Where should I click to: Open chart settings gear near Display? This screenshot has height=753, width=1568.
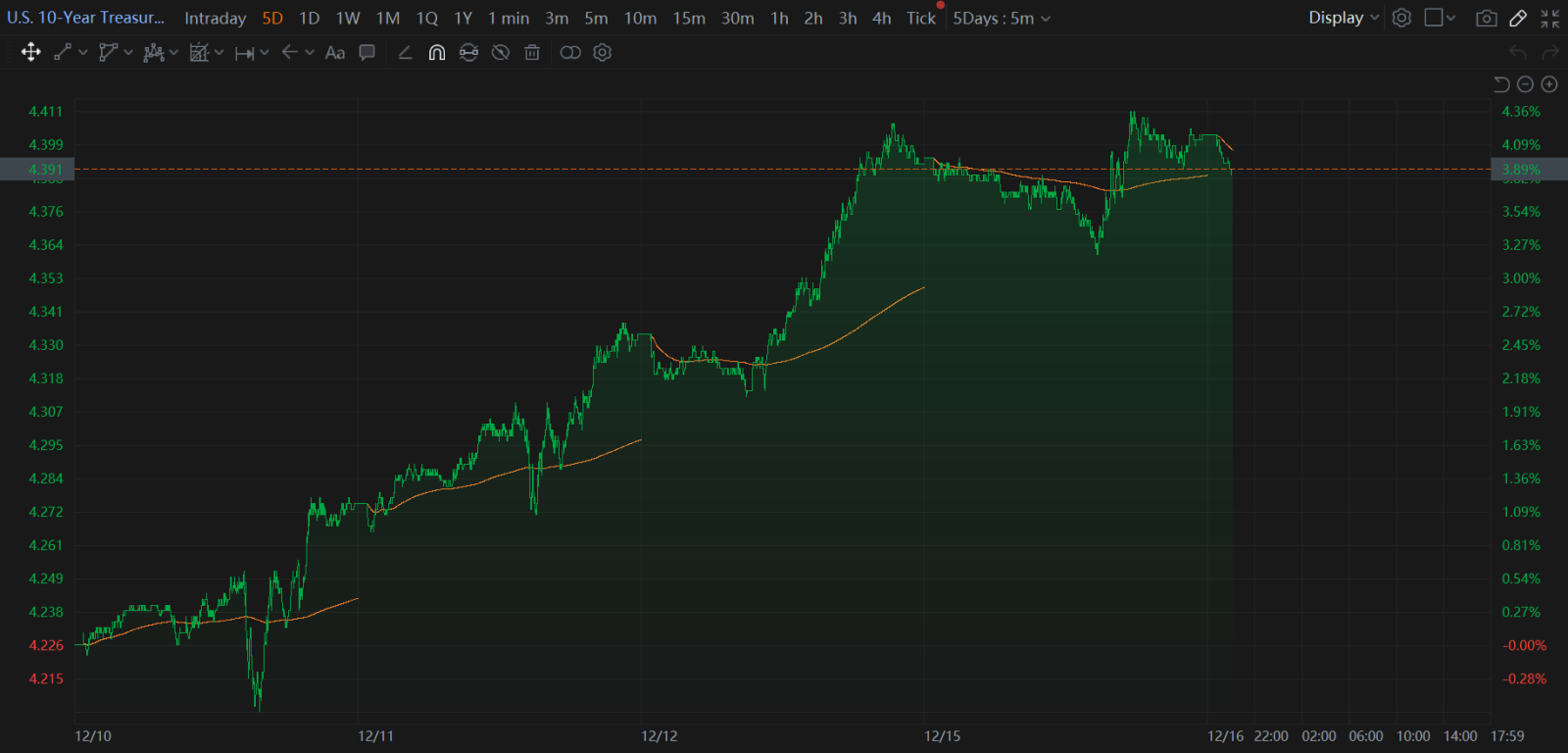[x=1401, y=18]
